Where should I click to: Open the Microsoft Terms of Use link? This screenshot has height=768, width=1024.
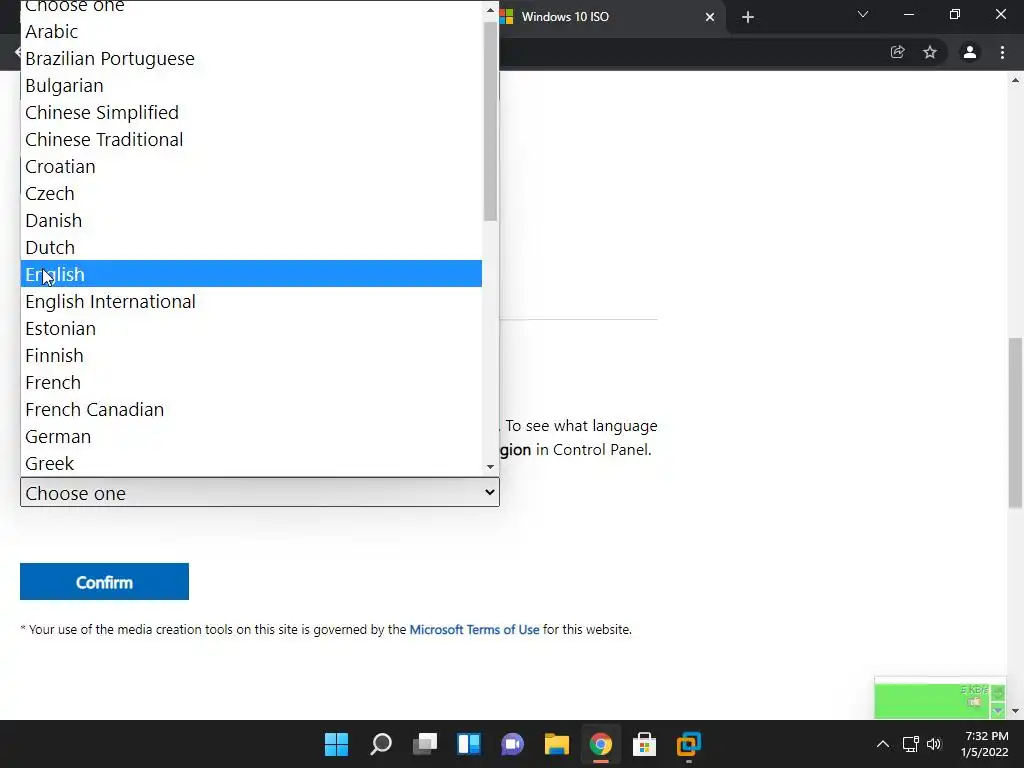point(474,630)
